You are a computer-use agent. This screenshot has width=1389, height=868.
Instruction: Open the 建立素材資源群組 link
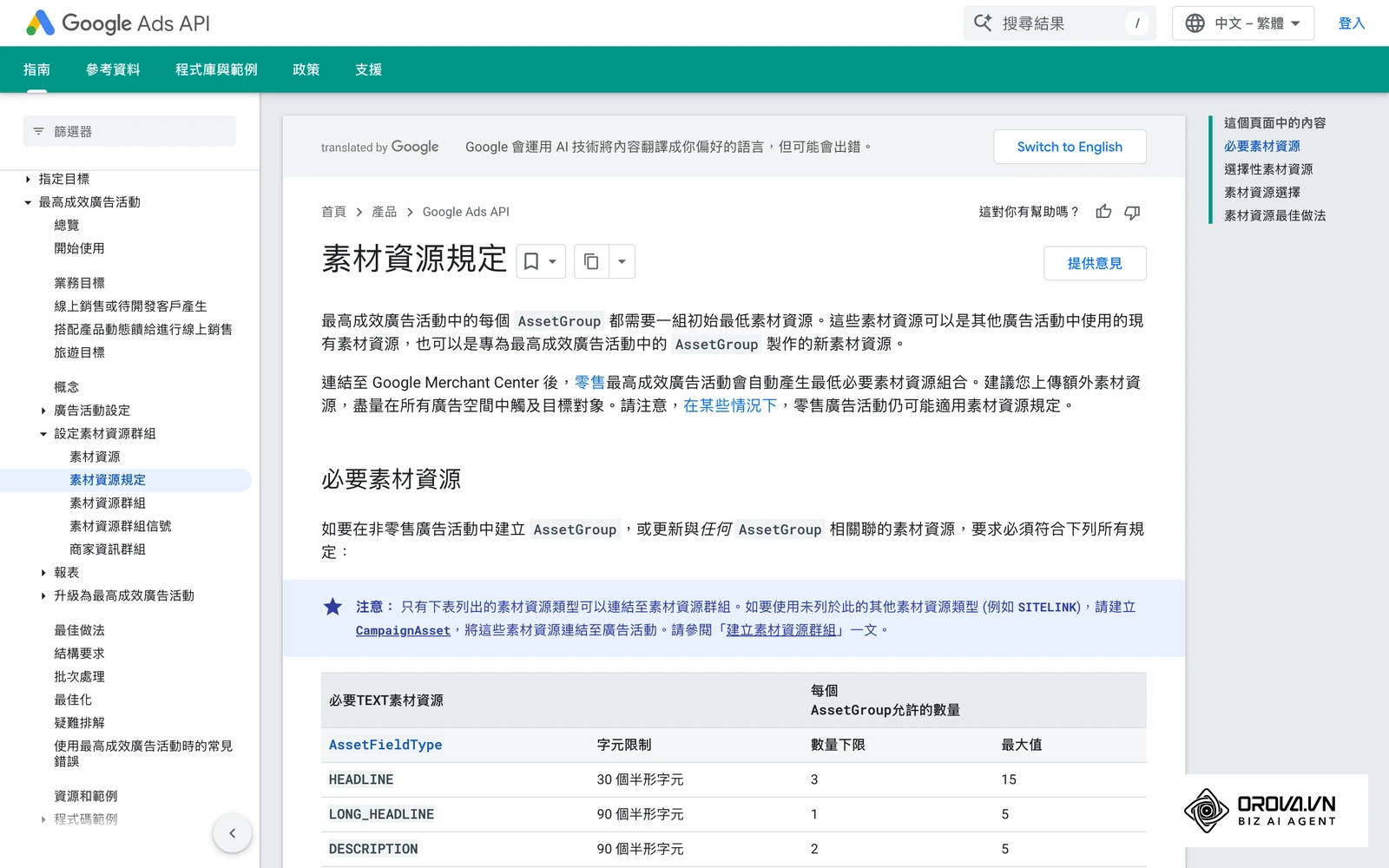(x=781, y=630)
